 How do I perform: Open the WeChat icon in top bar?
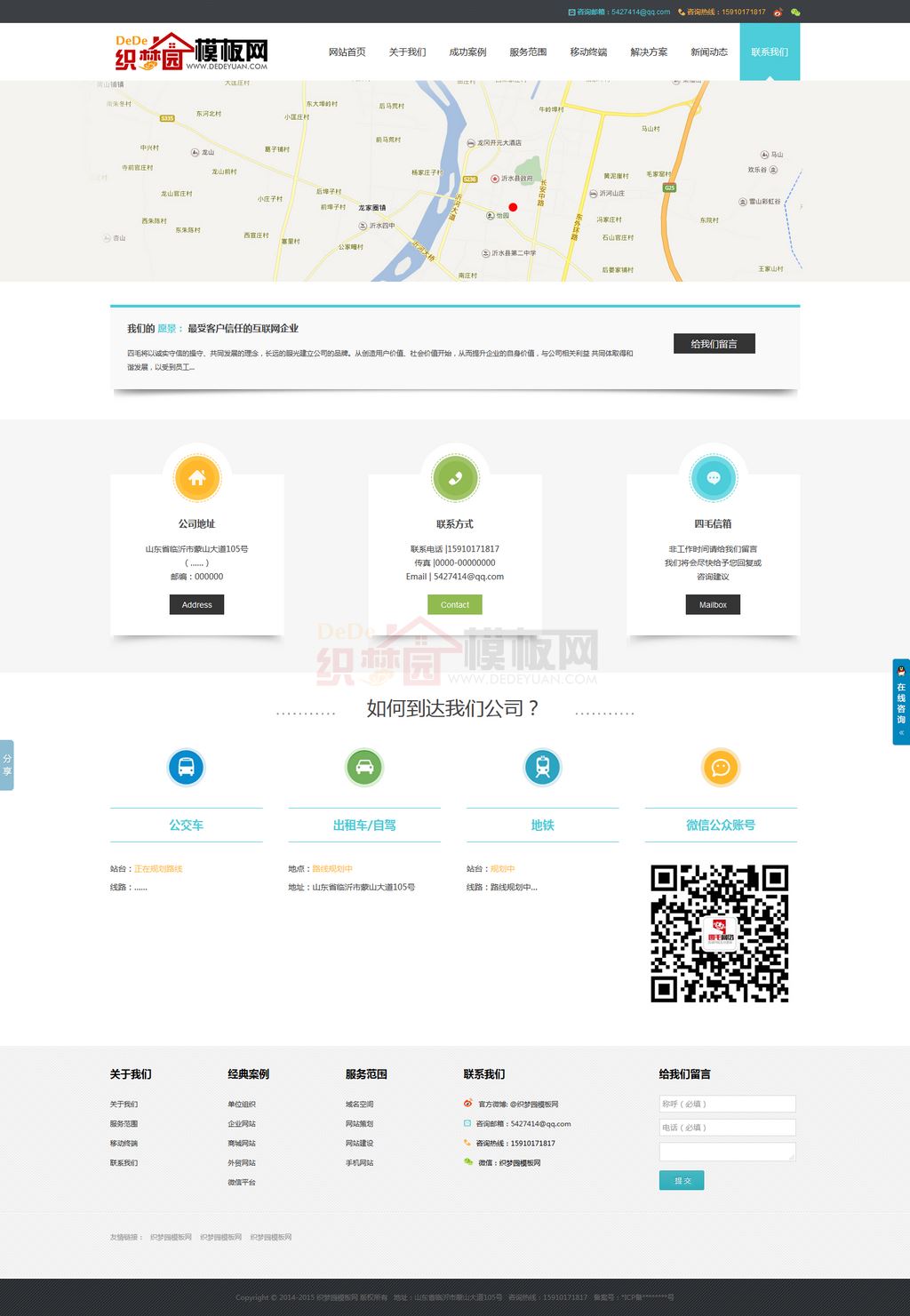point(795,12)
